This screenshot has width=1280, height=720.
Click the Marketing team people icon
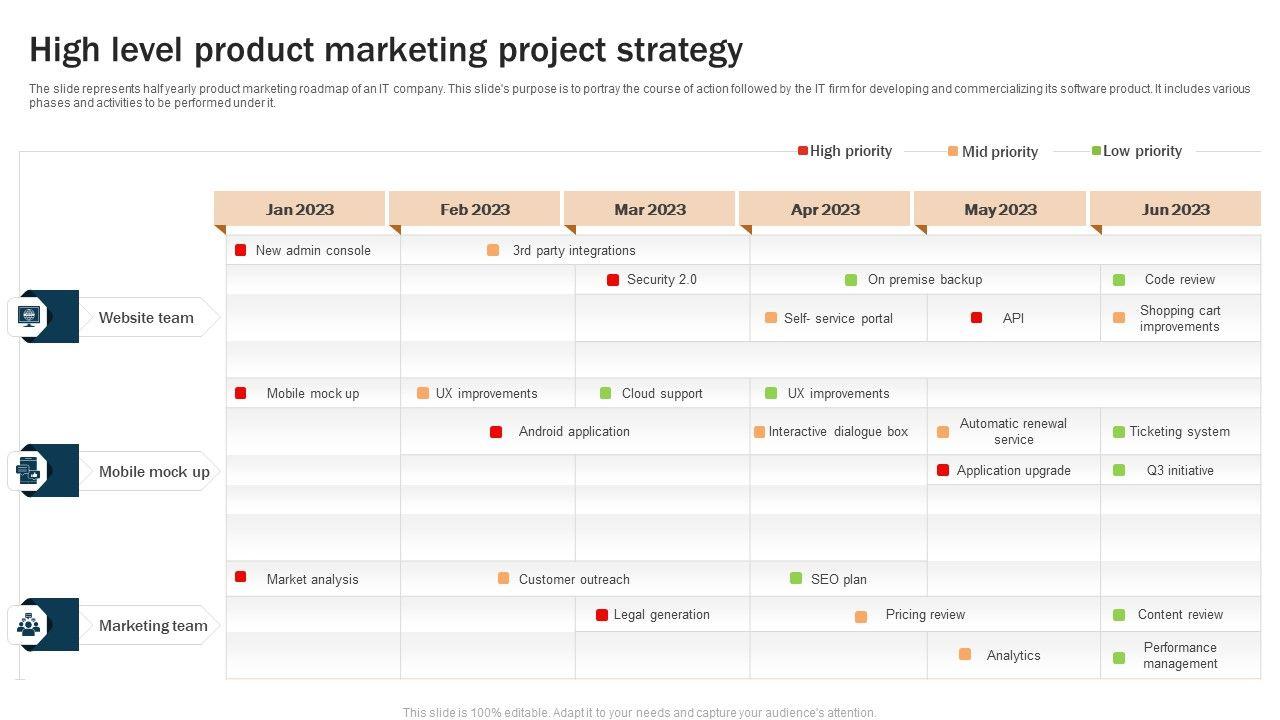29,625
